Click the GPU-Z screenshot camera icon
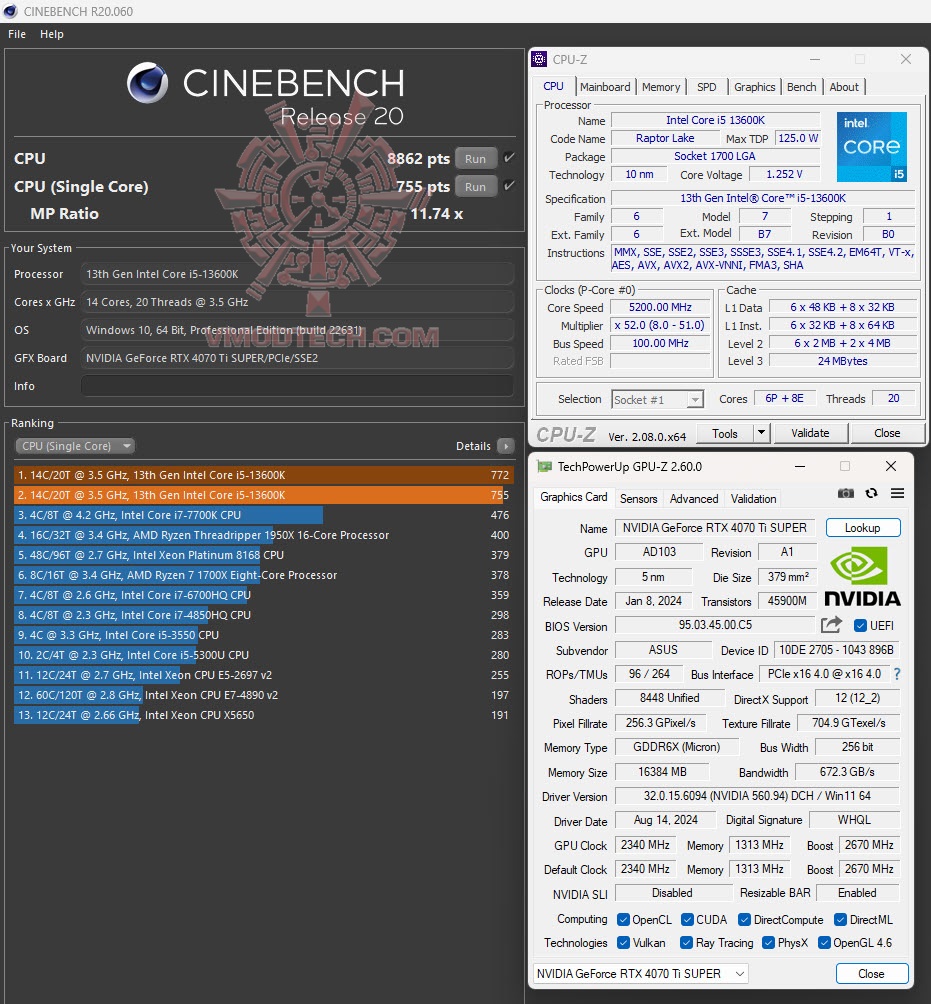 tap(846, 493)
